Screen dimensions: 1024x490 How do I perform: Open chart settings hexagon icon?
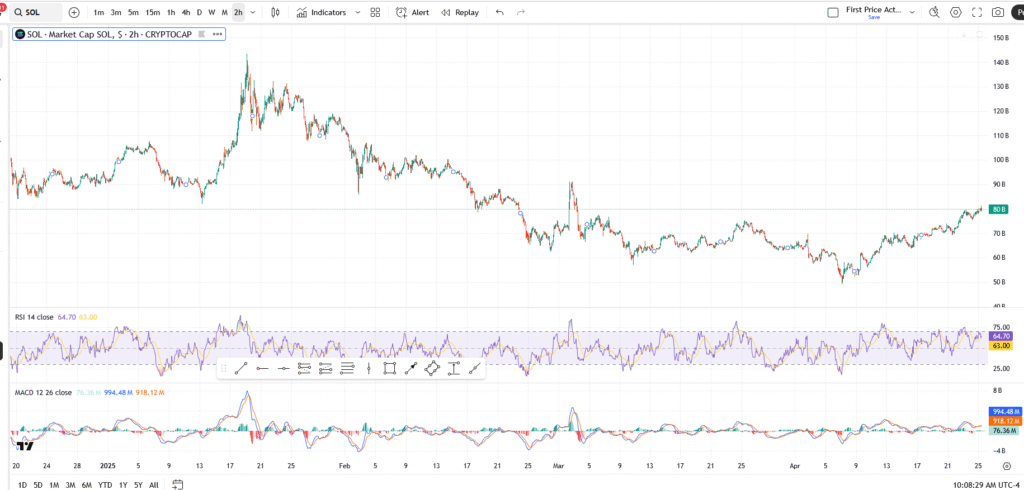[955, 13]
